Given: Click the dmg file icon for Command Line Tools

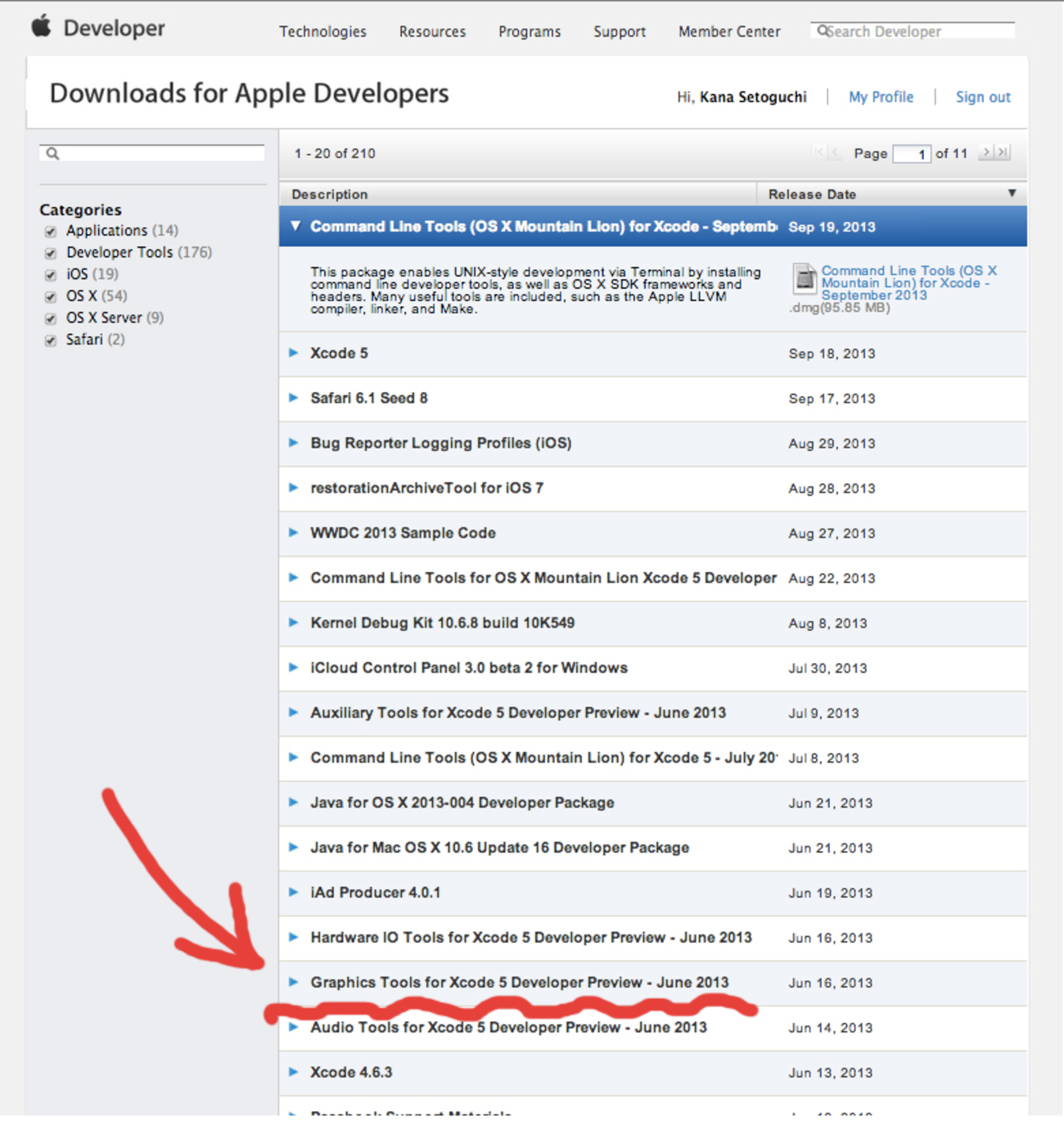Looking at the screenshot, I should coord(805,278).
